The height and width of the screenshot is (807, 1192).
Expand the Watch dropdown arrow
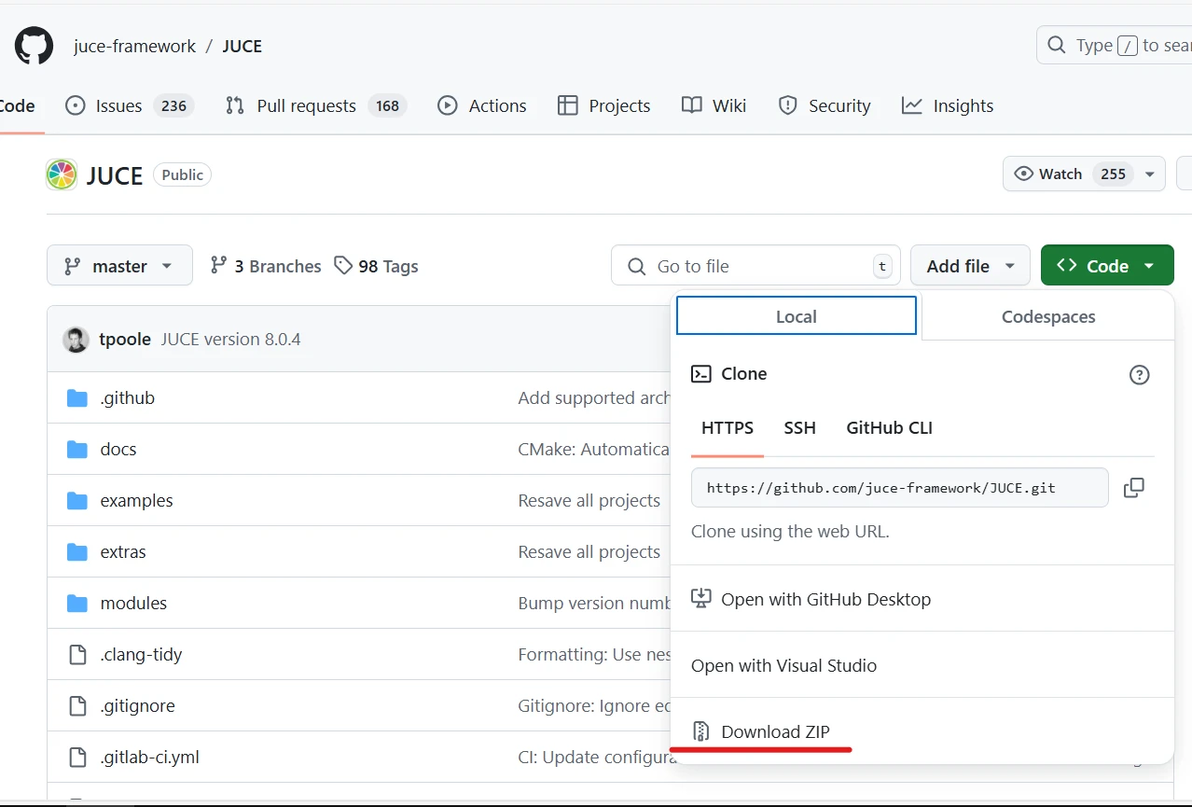(1150, 174)
